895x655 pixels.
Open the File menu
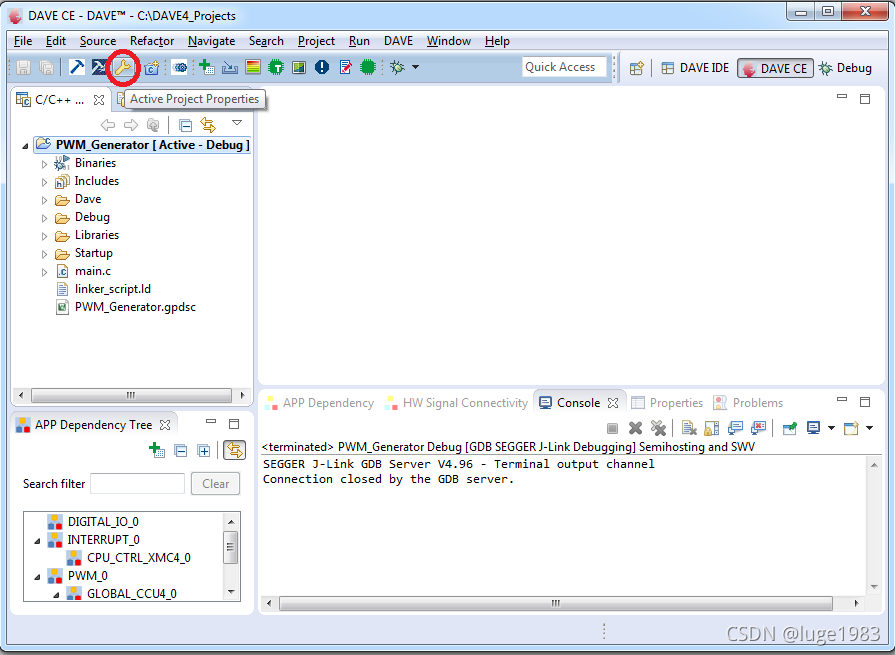point(23,41)
